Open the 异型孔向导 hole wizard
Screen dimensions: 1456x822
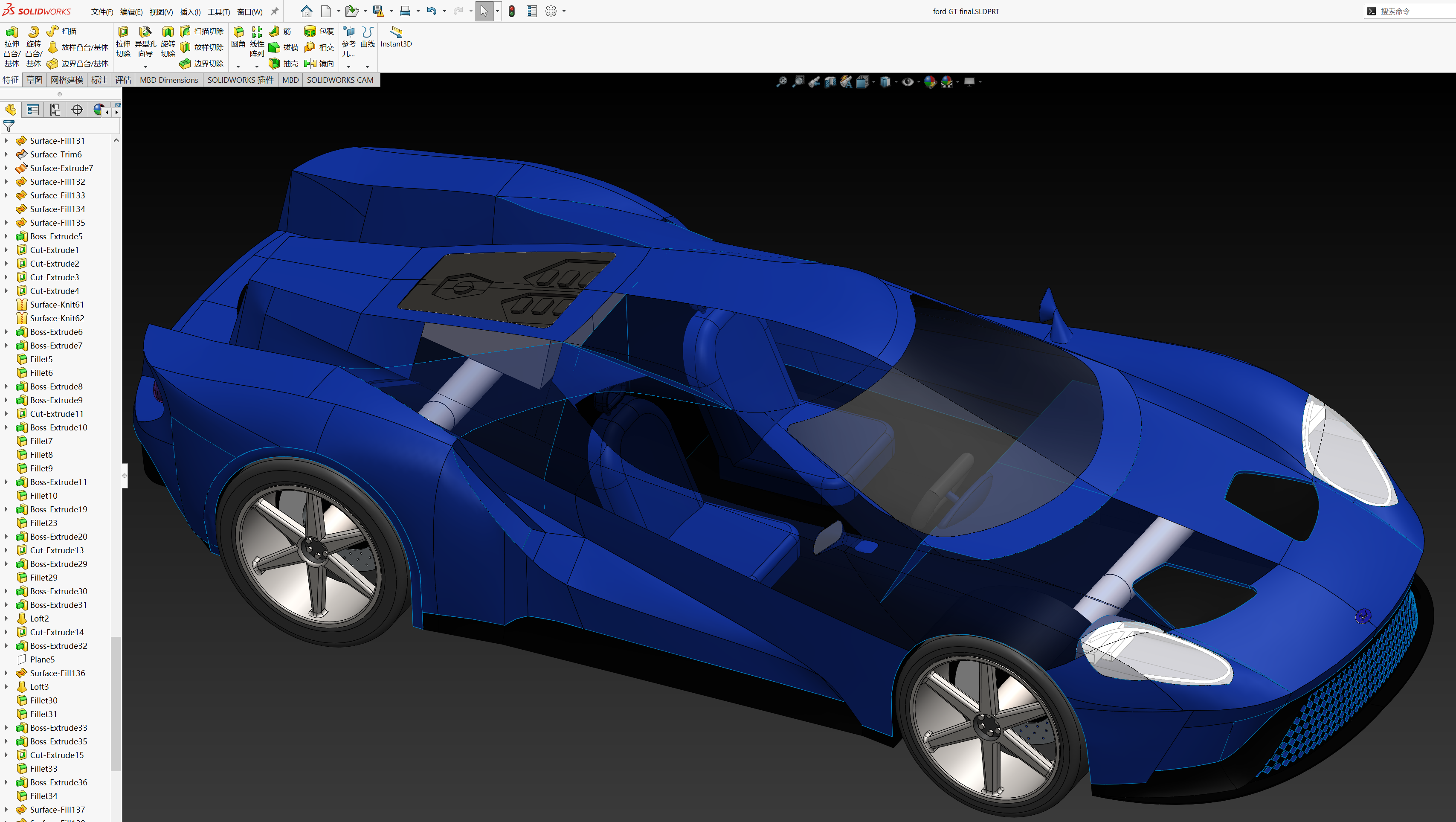point(145,42)
